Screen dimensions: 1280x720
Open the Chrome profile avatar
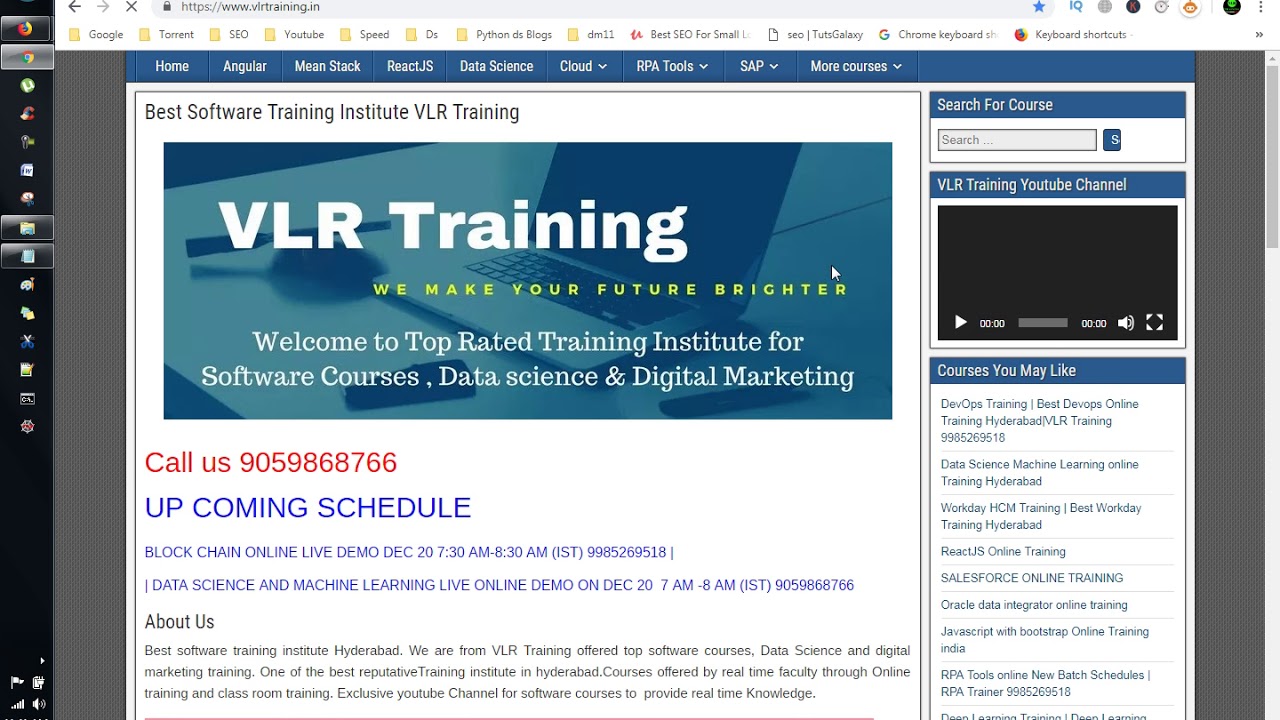1232,7
